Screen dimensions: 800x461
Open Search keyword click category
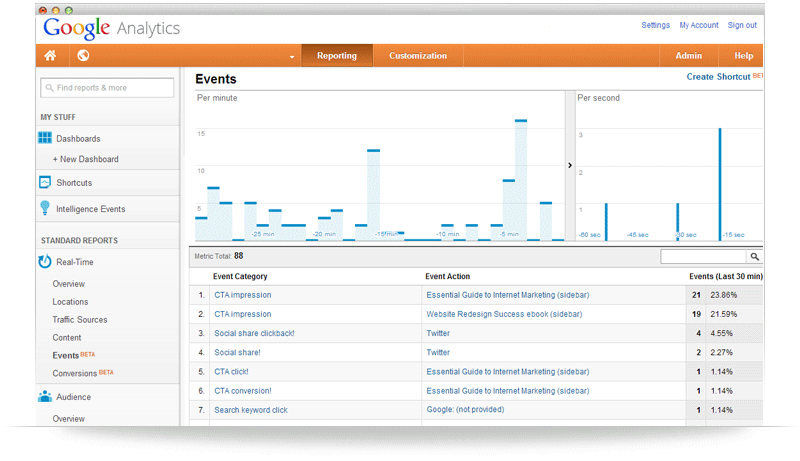(x=251, y=410)
